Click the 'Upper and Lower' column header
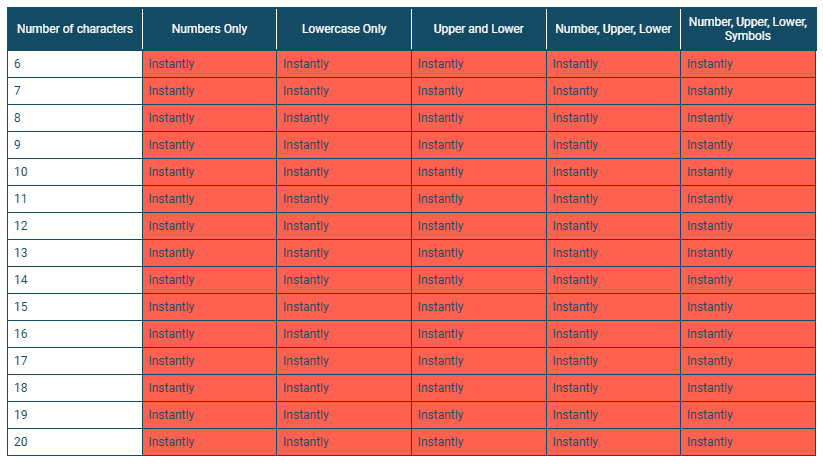Viewport: 823px width, 470px height. tap(478, 29)
